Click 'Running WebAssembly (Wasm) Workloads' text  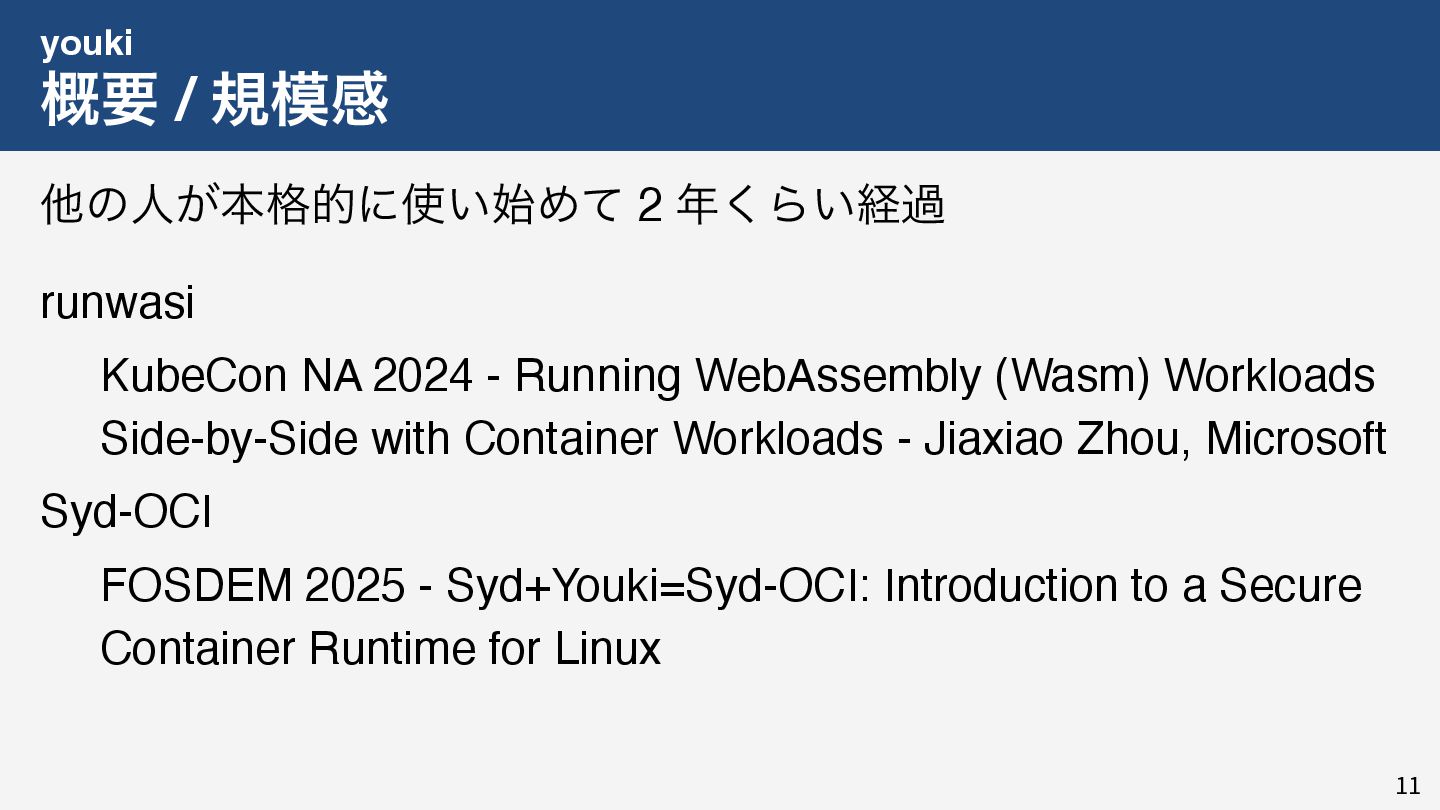[x=944, y=376]
